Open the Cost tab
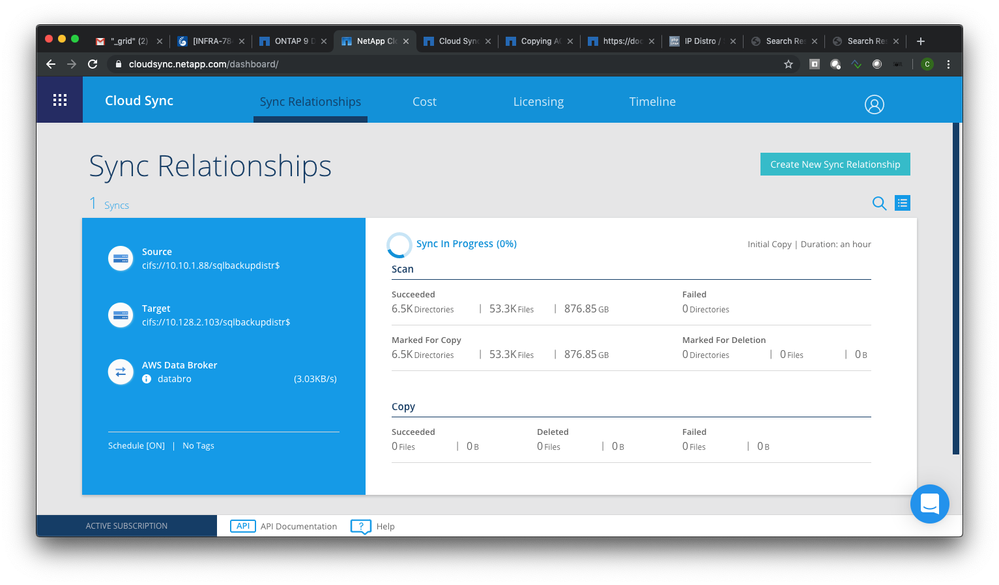 coord(424,101)
